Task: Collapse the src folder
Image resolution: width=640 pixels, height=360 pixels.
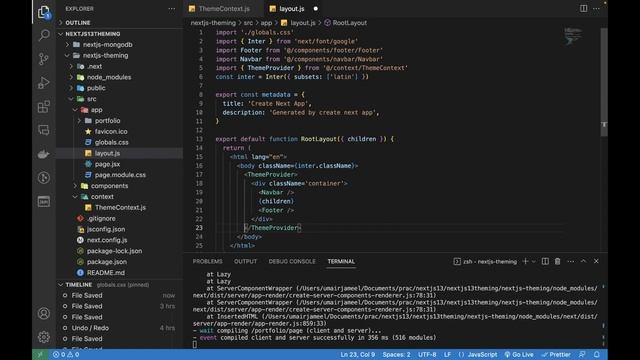Action: (x=91, y=99)
